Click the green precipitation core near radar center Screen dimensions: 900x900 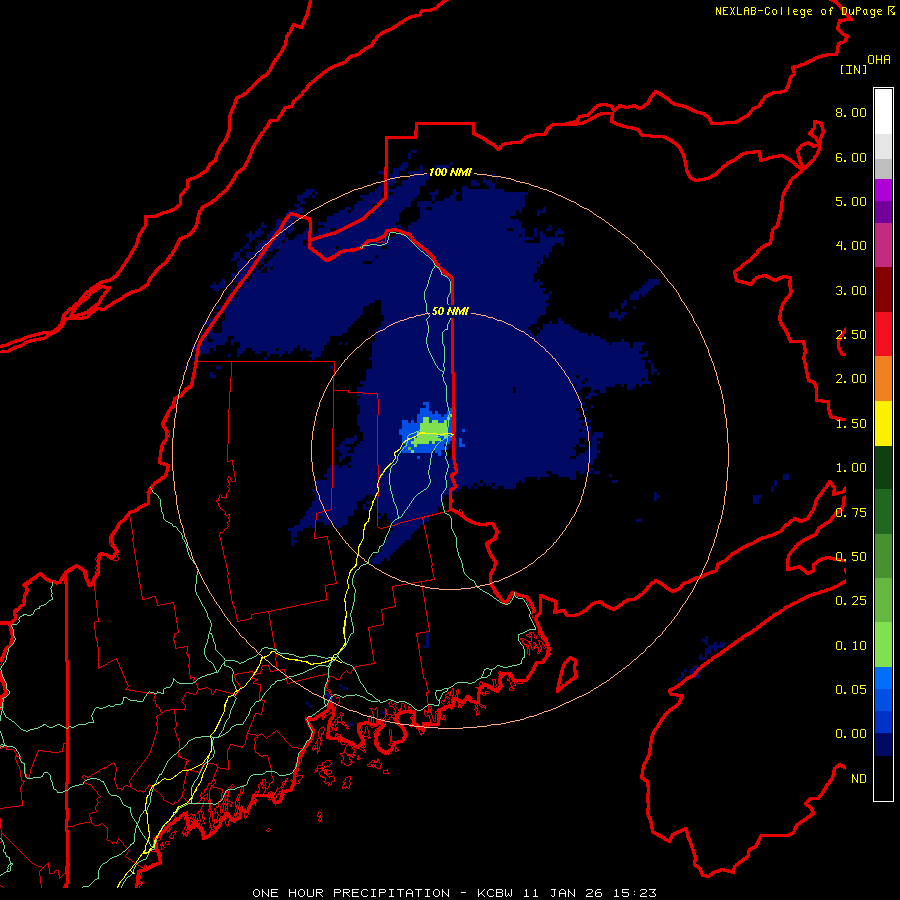pos(432,430)
